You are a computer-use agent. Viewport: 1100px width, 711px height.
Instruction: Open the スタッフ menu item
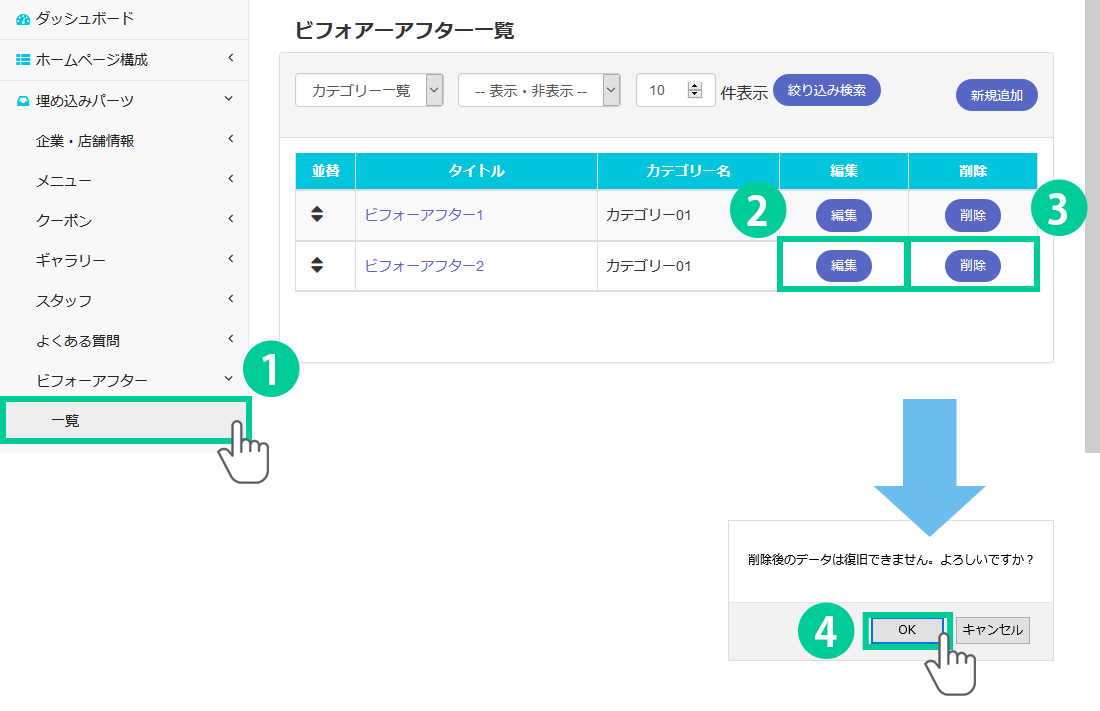tap(63, 300)
